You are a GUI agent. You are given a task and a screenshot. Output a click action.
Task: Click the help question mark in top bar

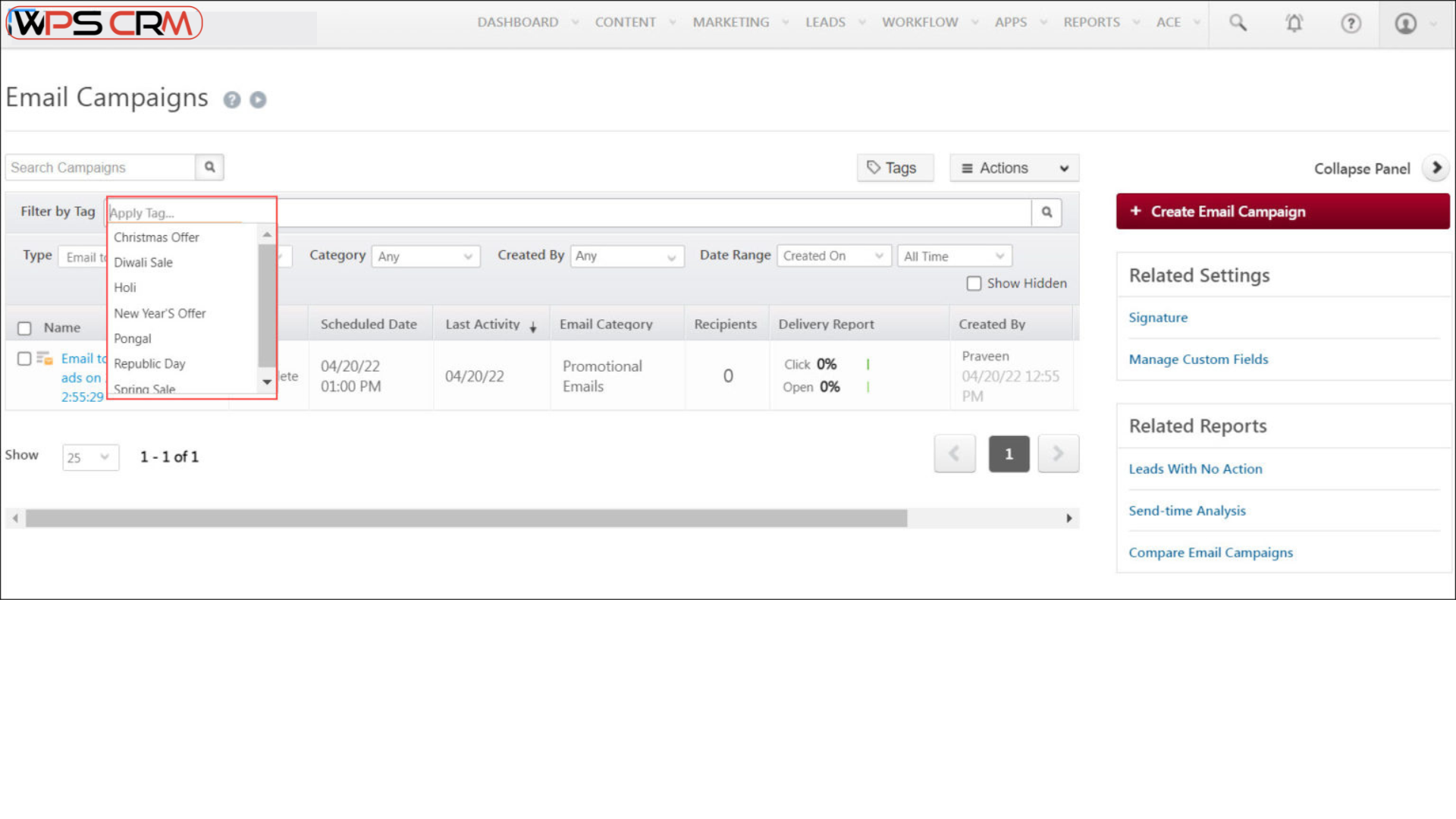pos(1351,24)
